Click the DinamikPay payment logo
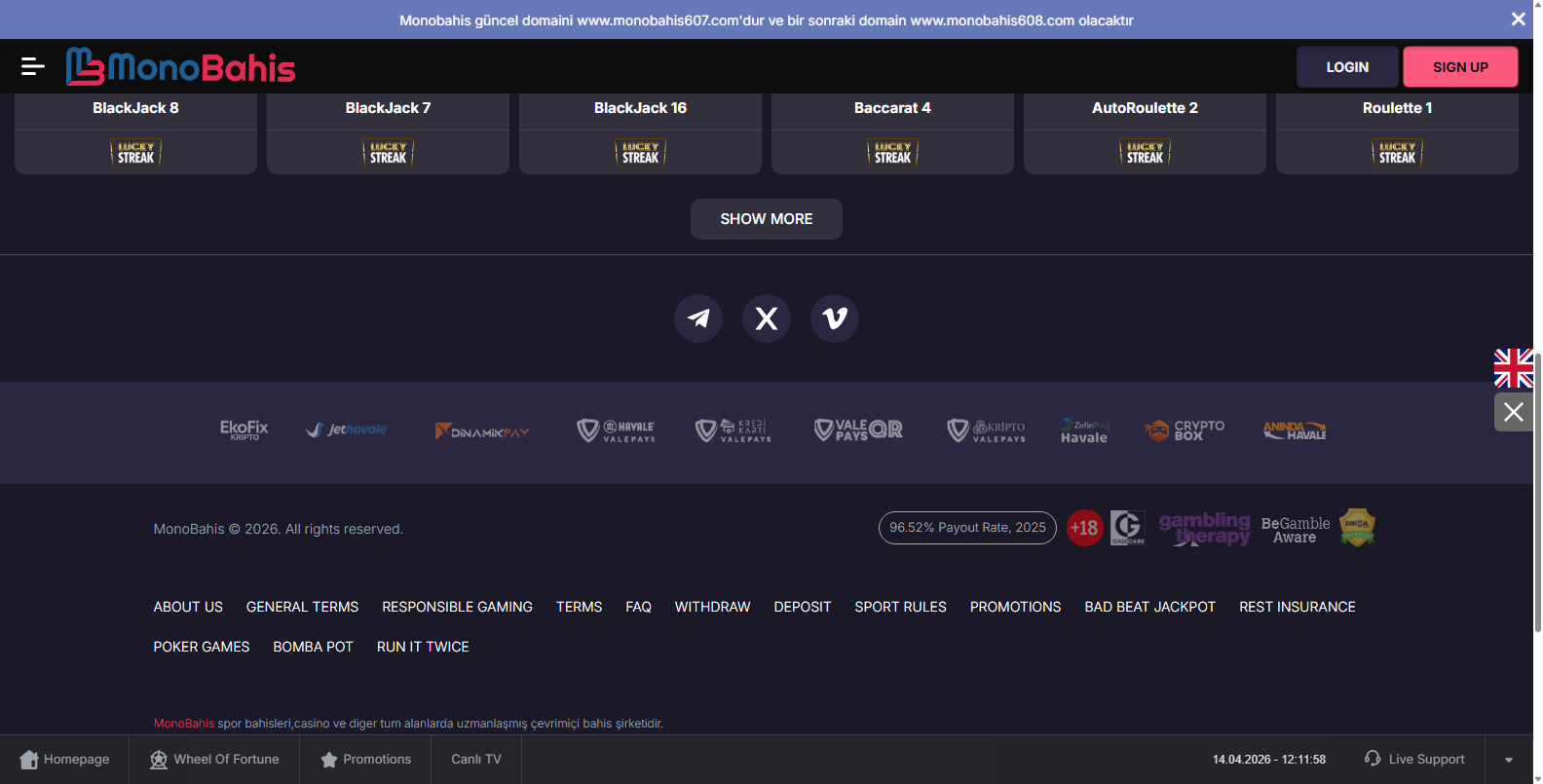The width and height of the screenshot is (1543, 784). [x=482, y=430]
